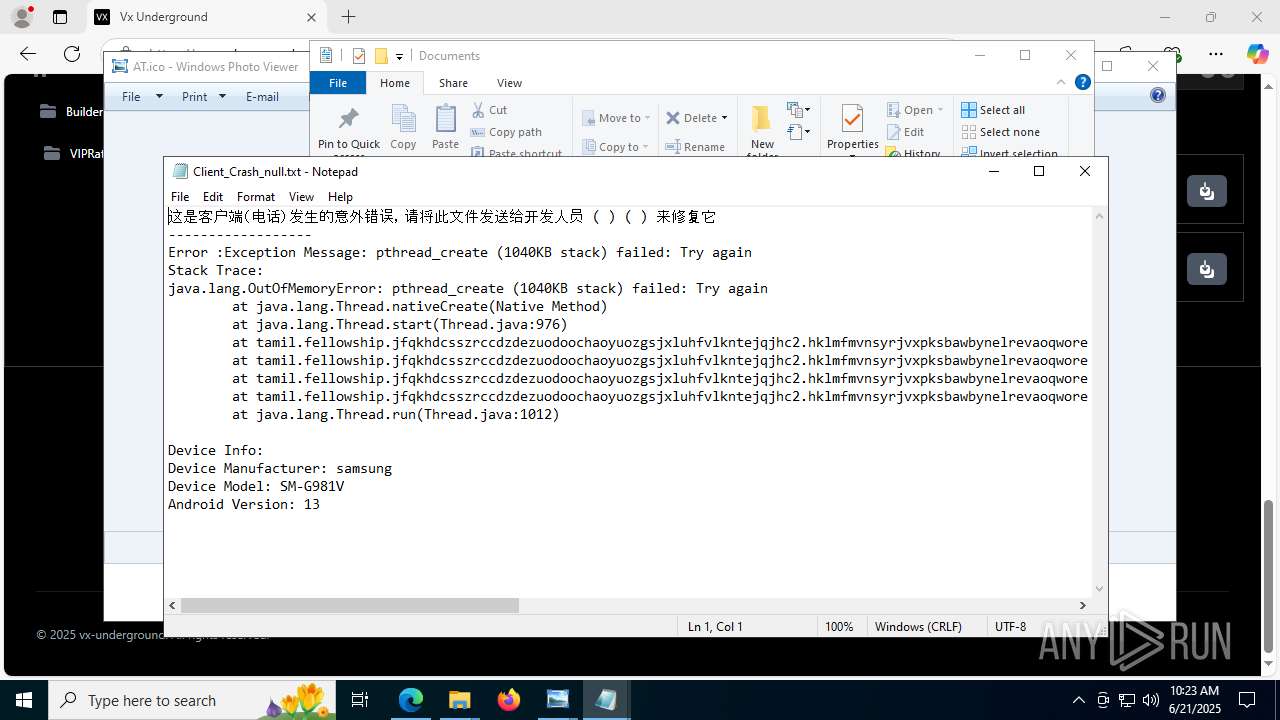Open Properties in Explorer ribbon

pos(852,128)
